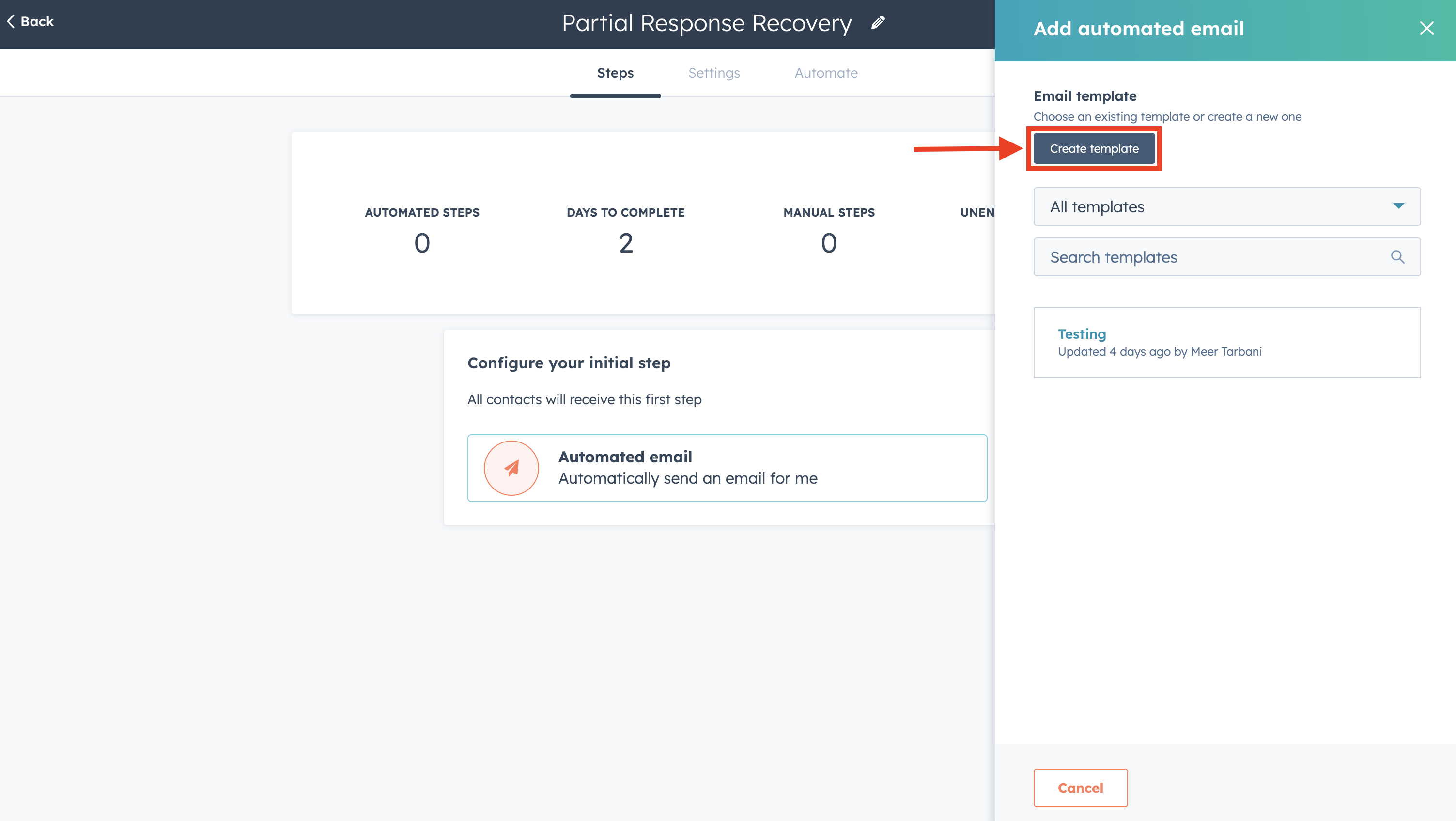Expand the All templates dropdown arrow
This screenshot has height=821, width=1456.
(x=1398, y=206)
